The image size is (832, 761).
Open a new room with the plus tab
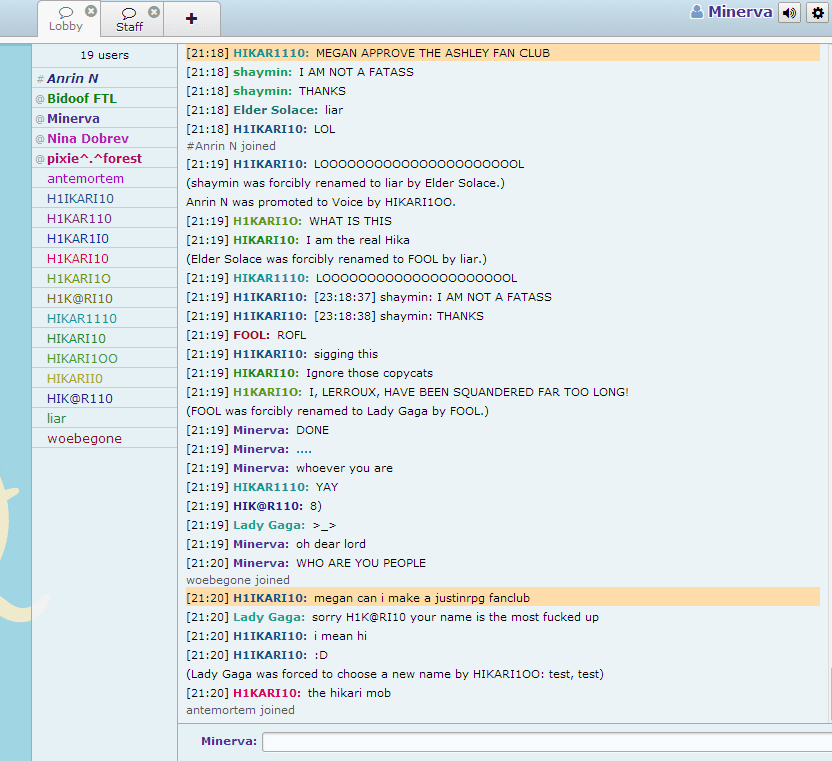(x=192, y=19)
